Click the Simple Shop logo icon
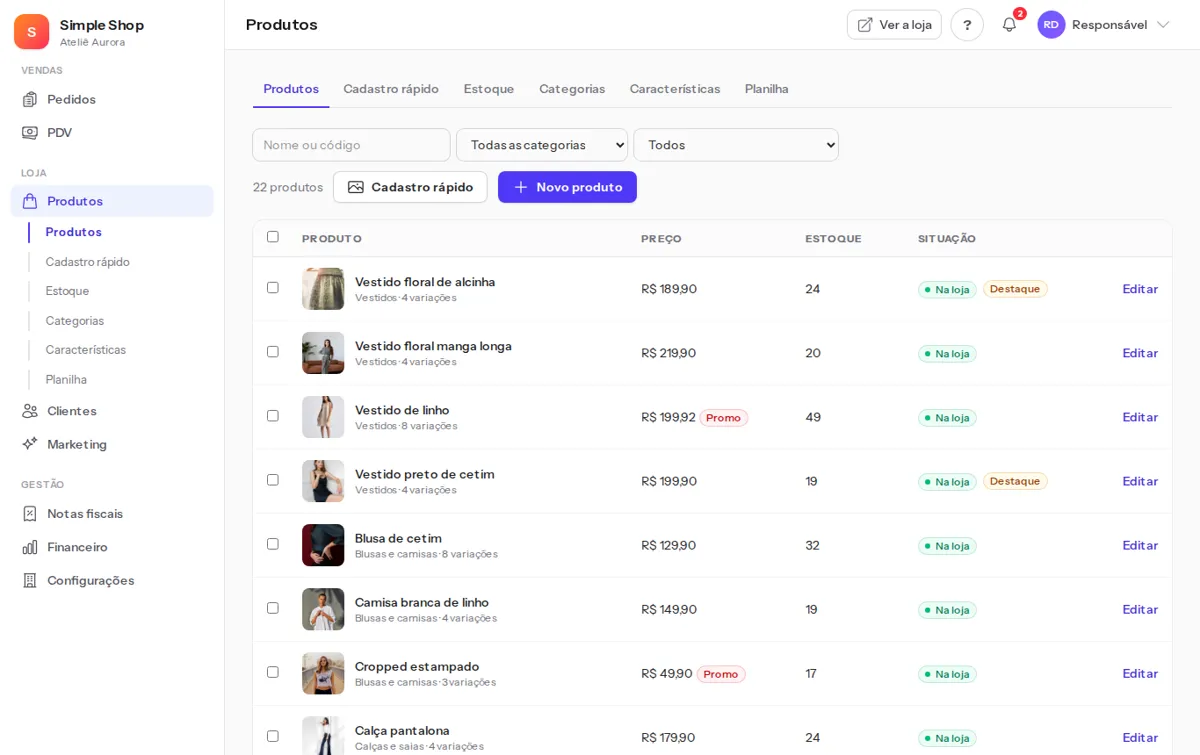1200x755 pixels. (x=31, y=32)
